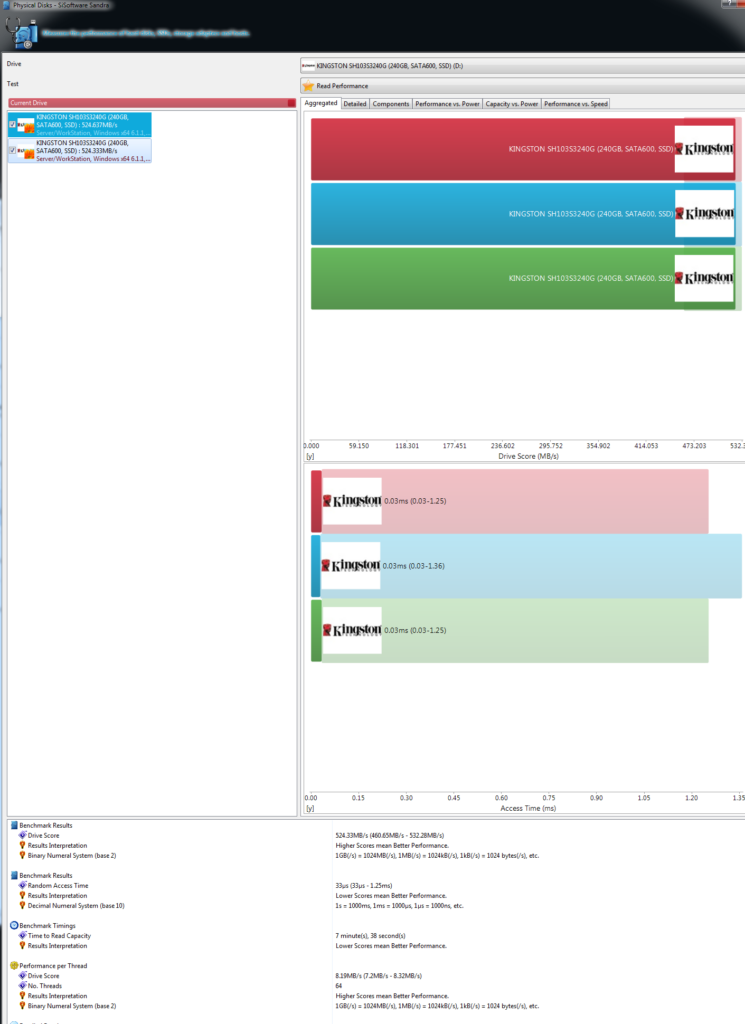This screenshot has width=745, height=1024.
Task: Click diamond icon next to Time to Read Capacity
Action: click(x=22, y=935)
